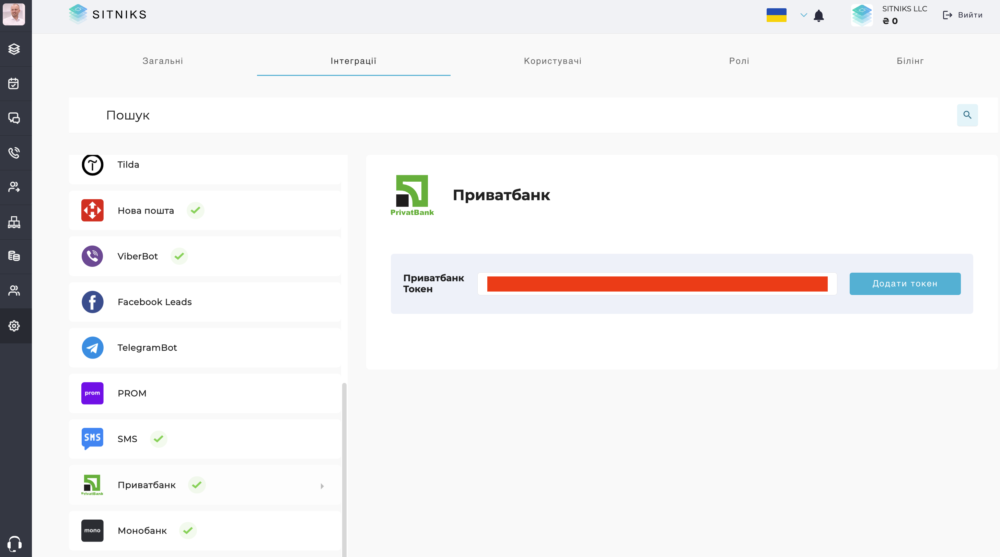Image resolution: width=1000 pixels, height=557 pixels.
Task: Open the PROM row label
Action: click(132, 393)
